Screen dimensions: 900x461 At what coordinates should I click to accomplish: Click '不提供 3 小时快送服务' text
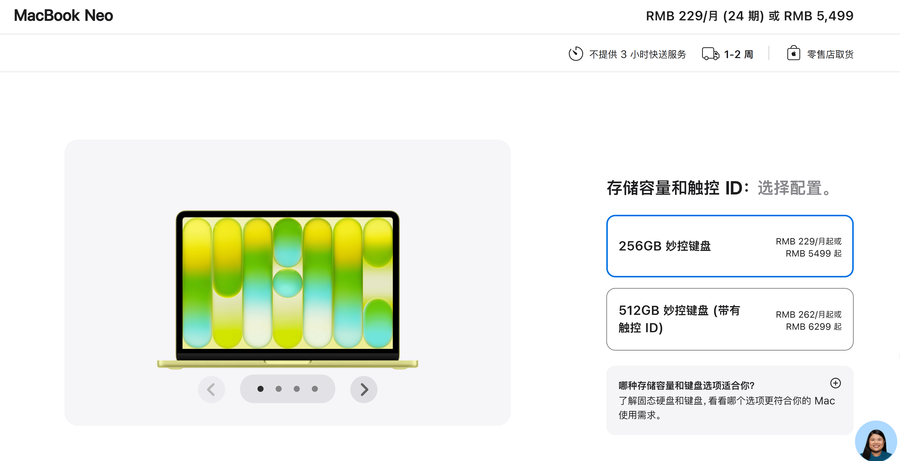[638, 55]
